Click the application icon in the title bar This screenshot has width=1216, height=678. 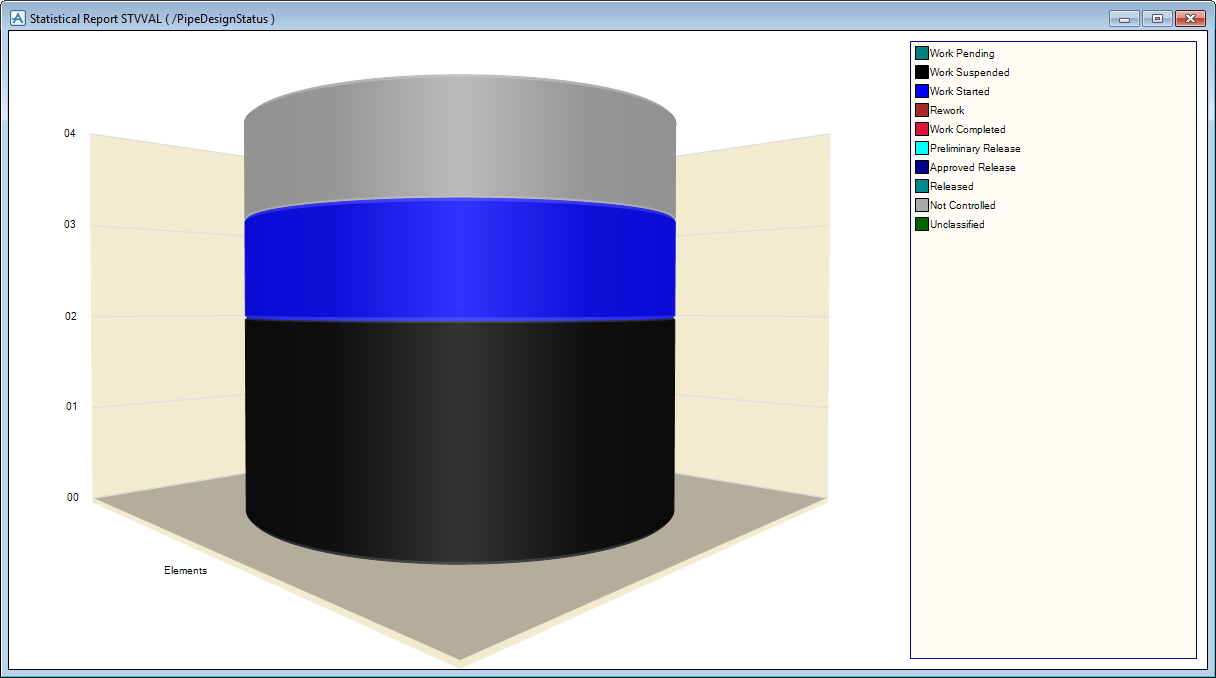point(17,18)
